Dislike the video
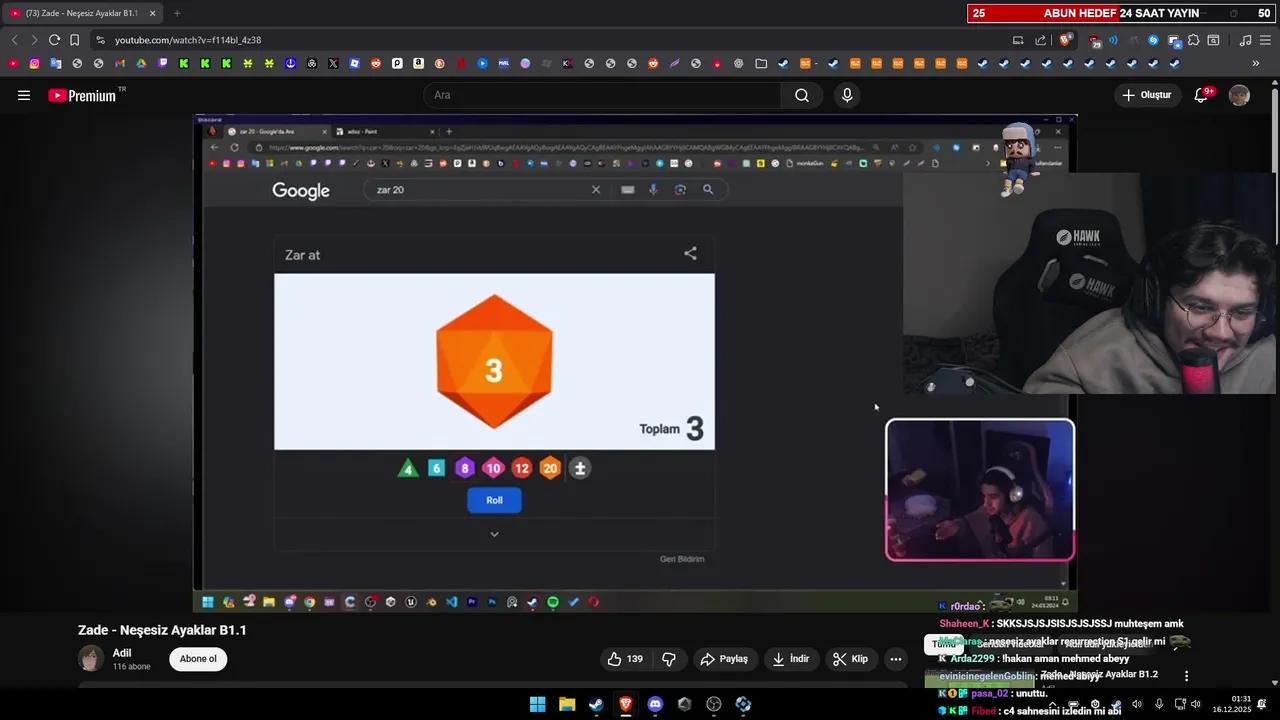This screenshot has height=720, width=1280. [x=669, y=659]
